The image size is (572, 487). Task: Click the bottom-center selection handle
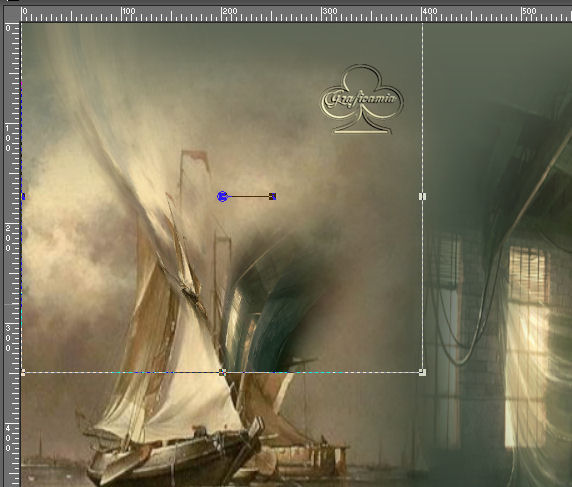(x=222, y=372)
